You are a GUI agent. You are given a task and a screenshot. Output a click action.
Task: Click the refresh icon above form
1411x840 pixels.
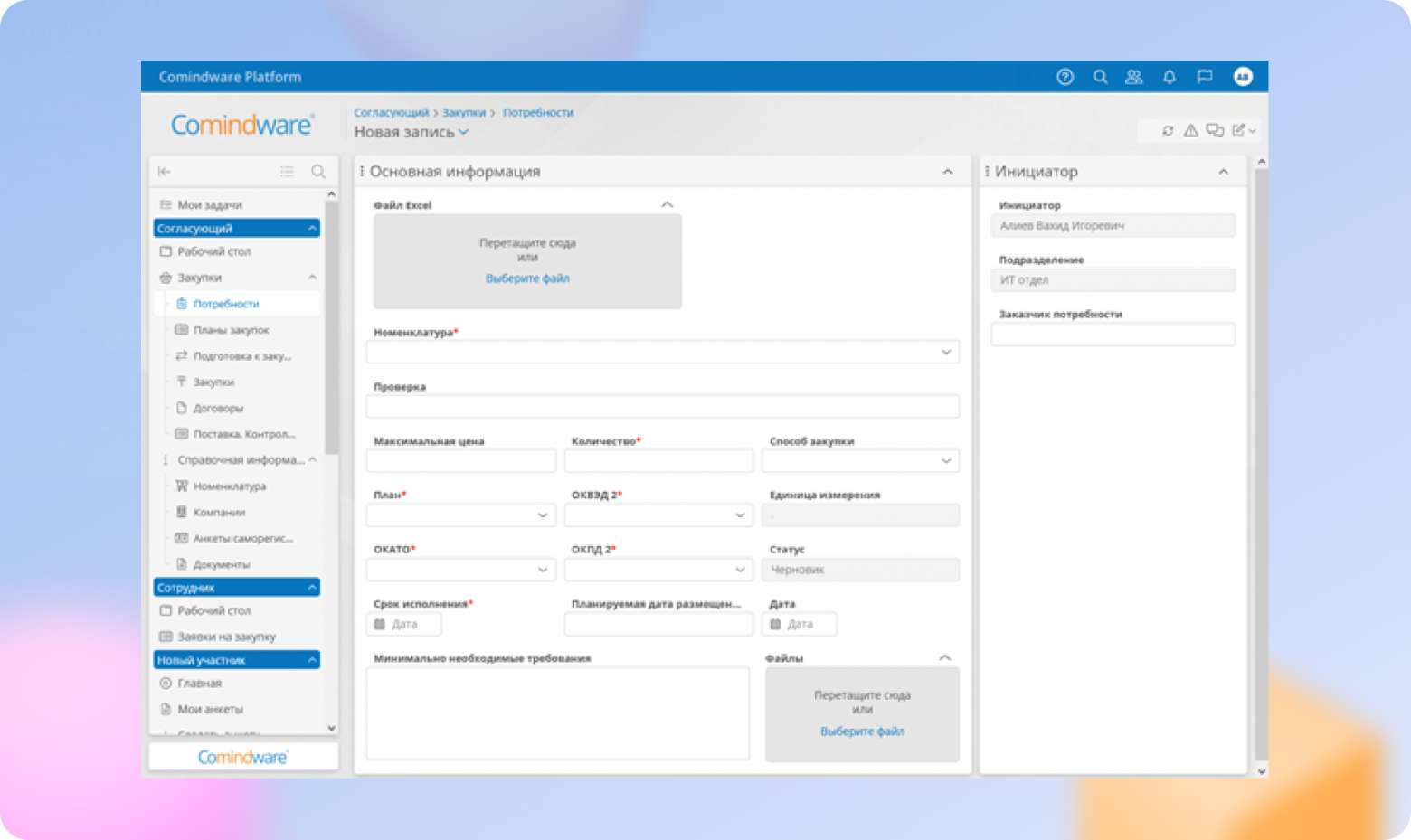[x=1168, y=130]
